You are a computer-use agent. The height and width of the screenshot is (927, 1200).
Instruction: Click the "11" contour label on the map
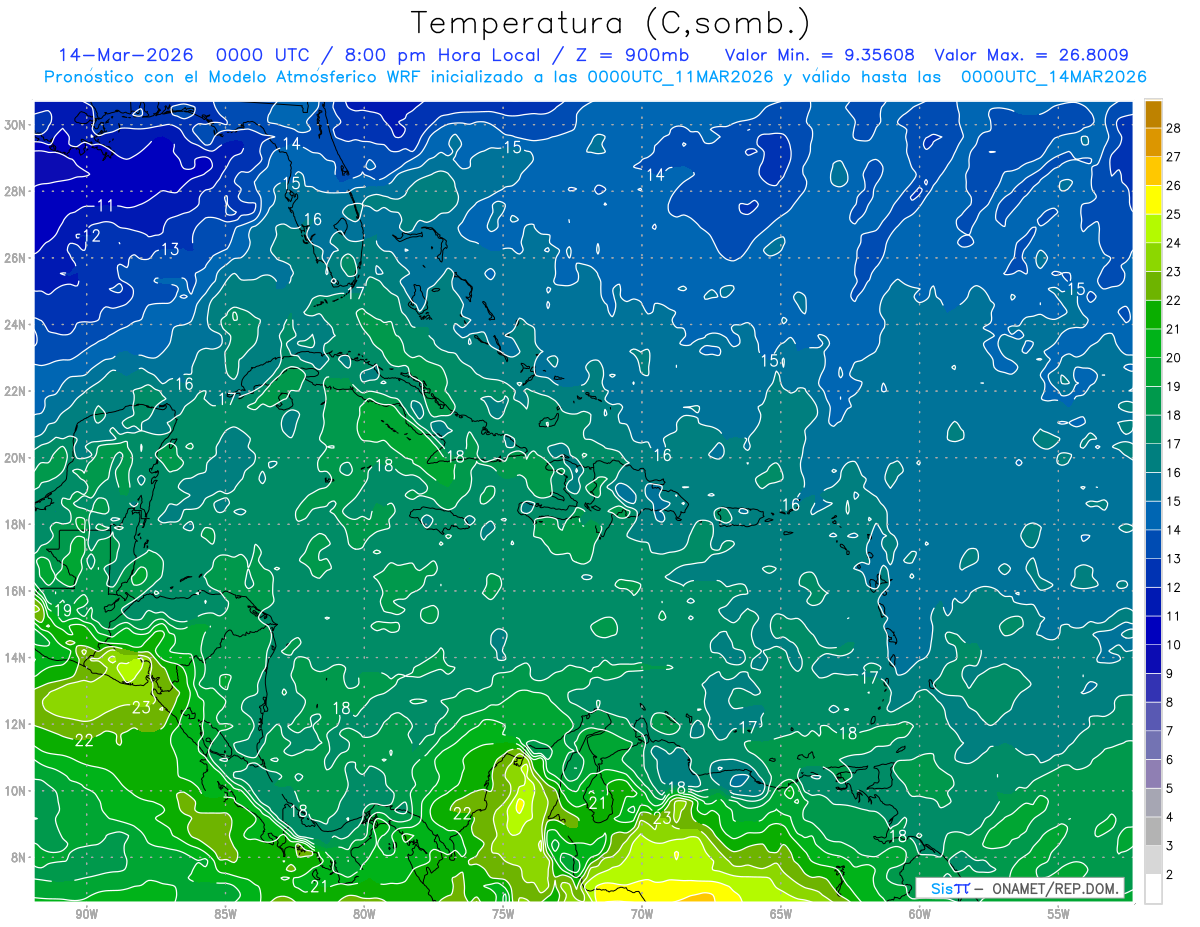pos(106,206)
